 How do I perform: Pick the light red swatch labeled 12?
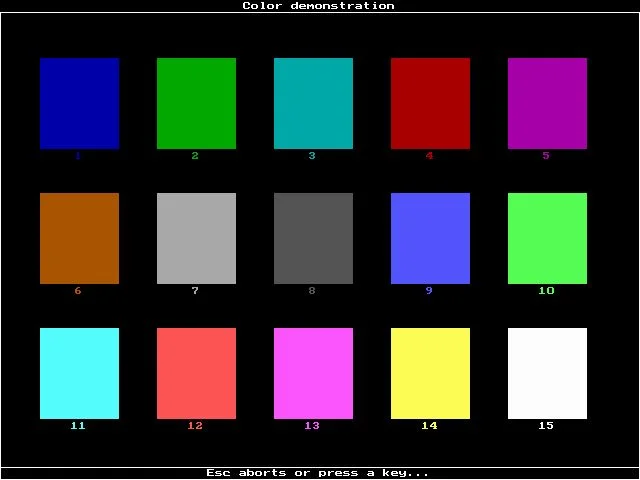pos(196,373)
